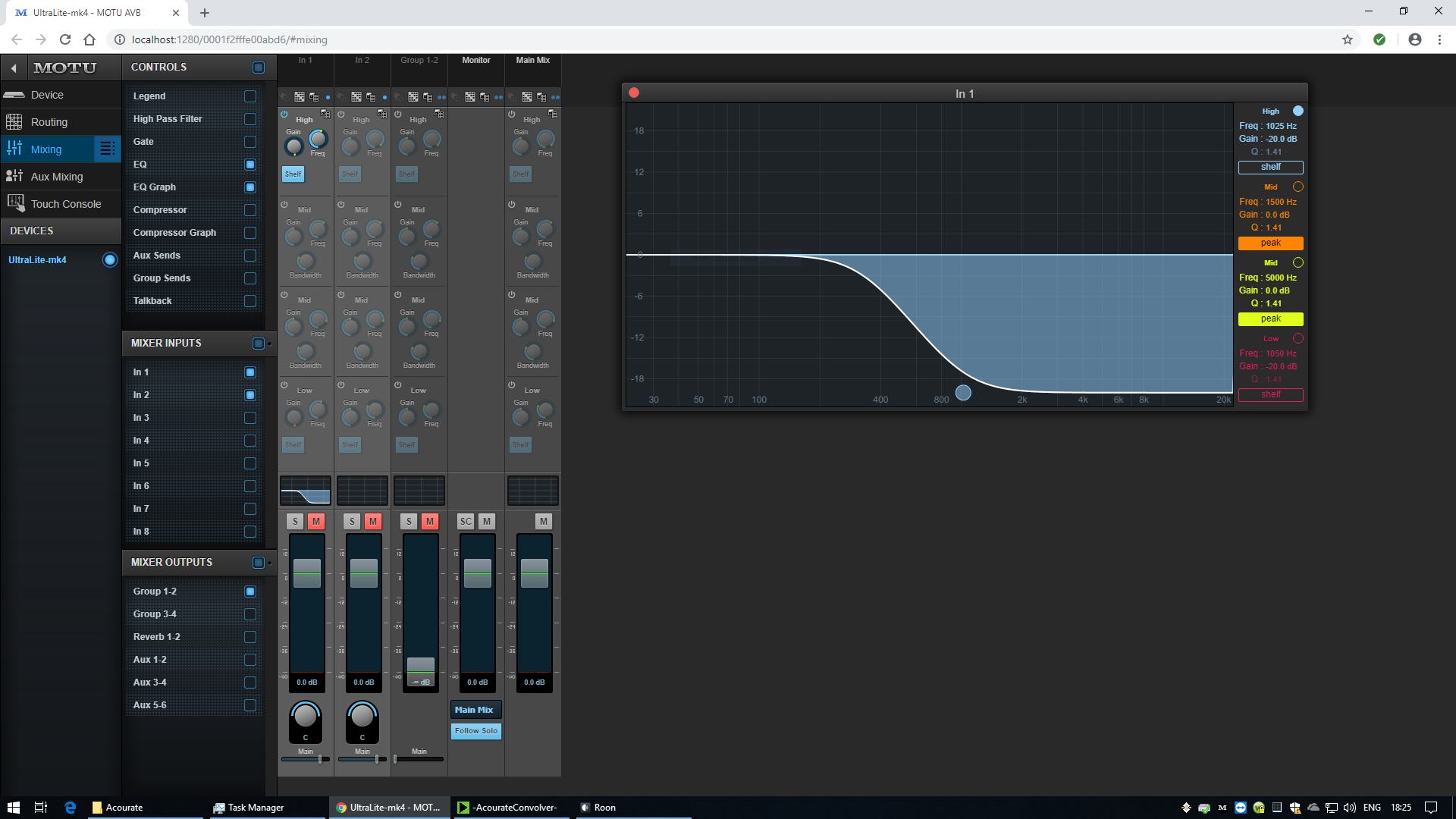Toggle Group 1-2 High band power
This screenshot has width=1456, height=819.
(x=398, y=115)
